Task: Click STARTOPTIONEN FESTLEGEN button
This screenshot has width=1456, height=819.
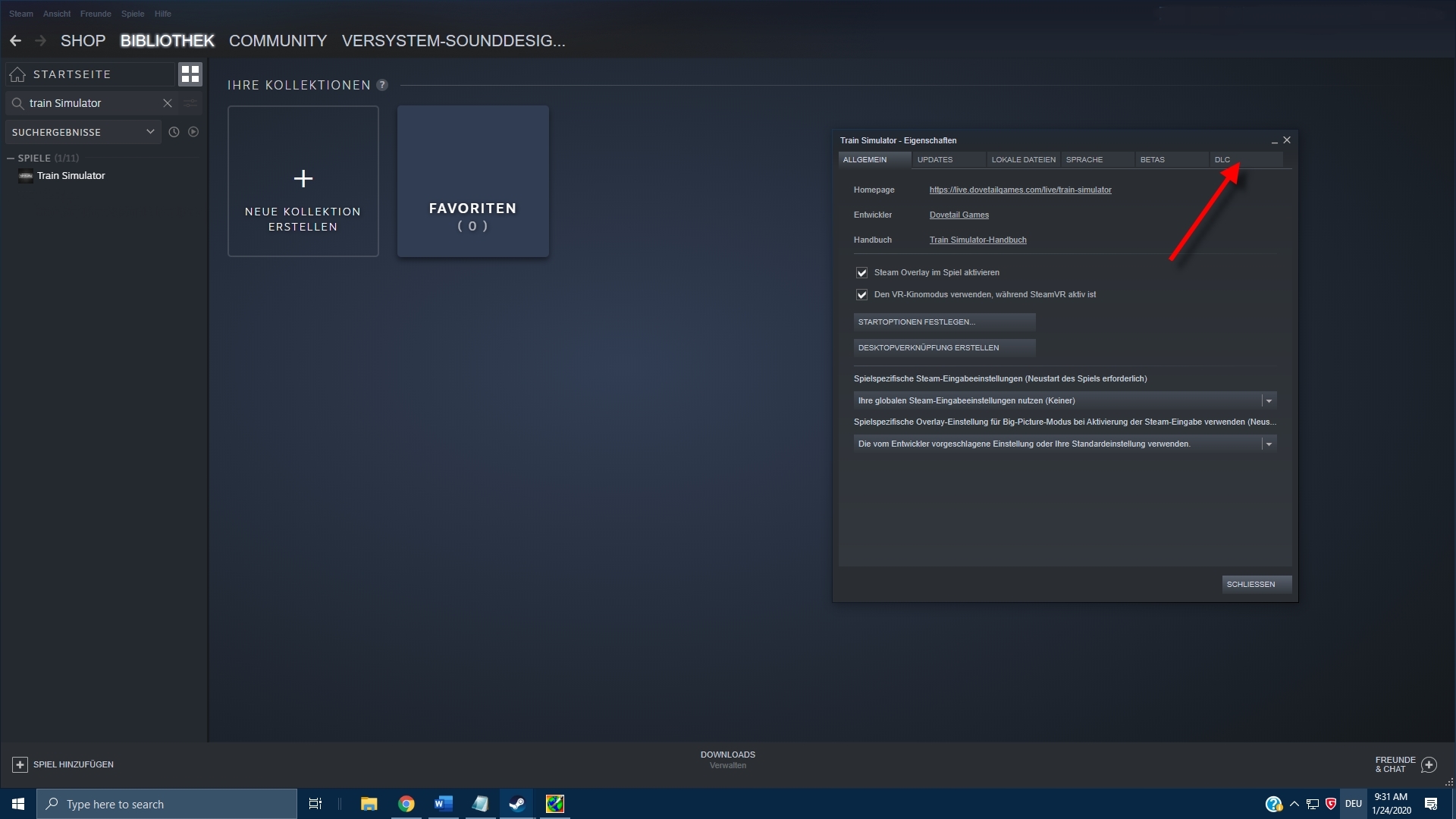Action: pos(944,322)
